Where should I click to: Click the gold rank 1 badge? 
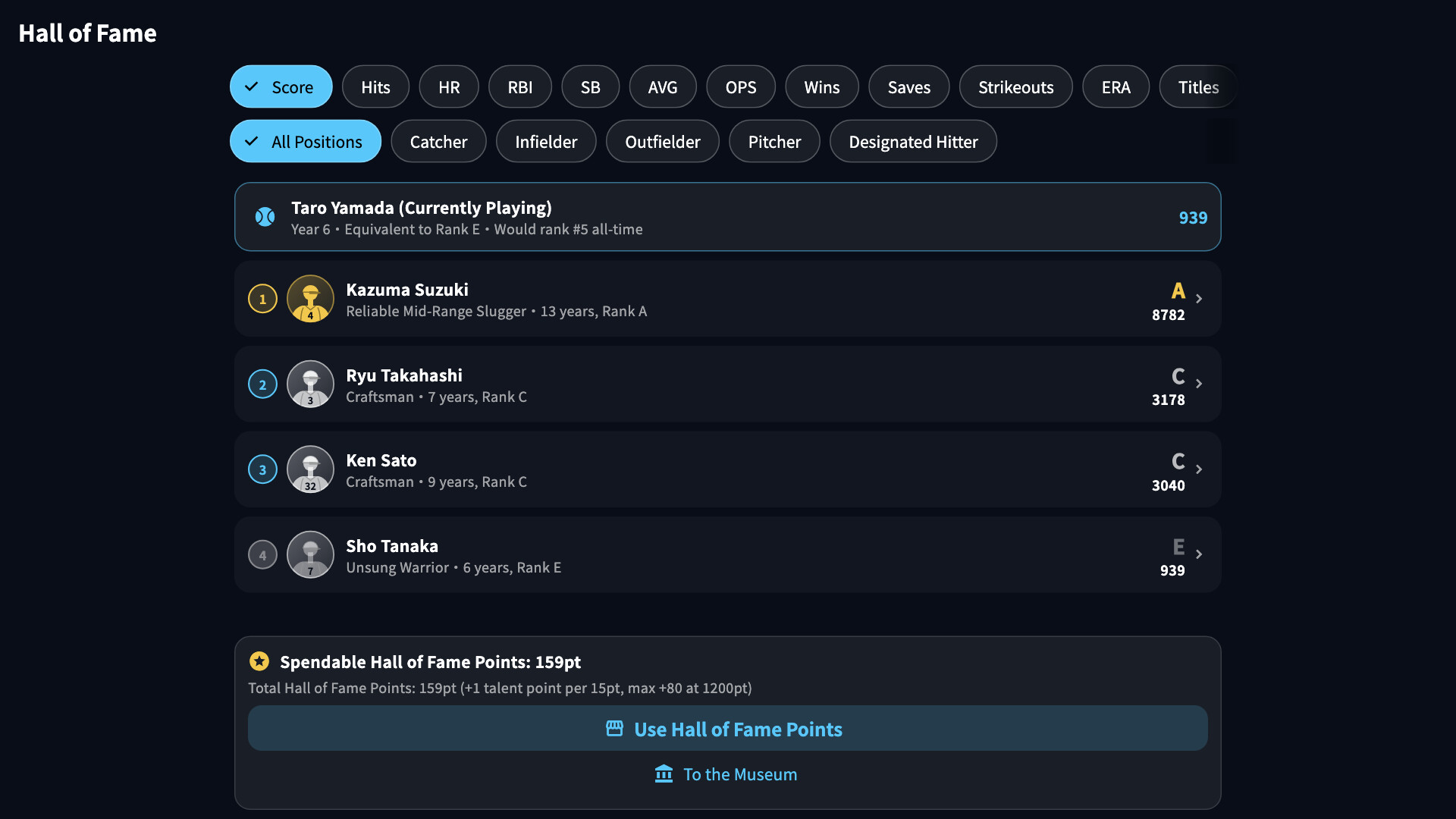(262, 299)
